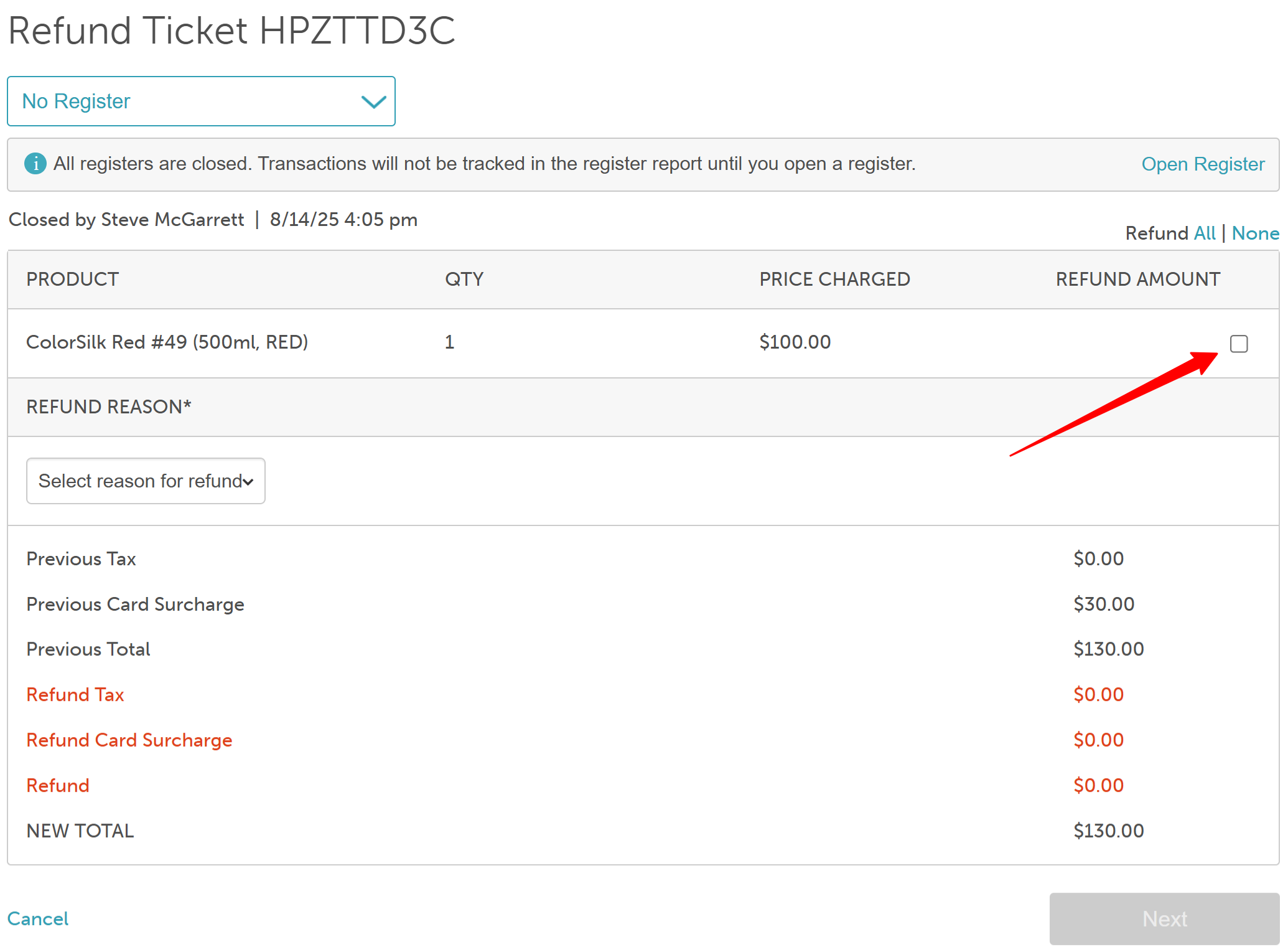This screenshot has height=950, width=1288.
Task: Click the REFUND REASON section header
Action: tap(108, 407)
